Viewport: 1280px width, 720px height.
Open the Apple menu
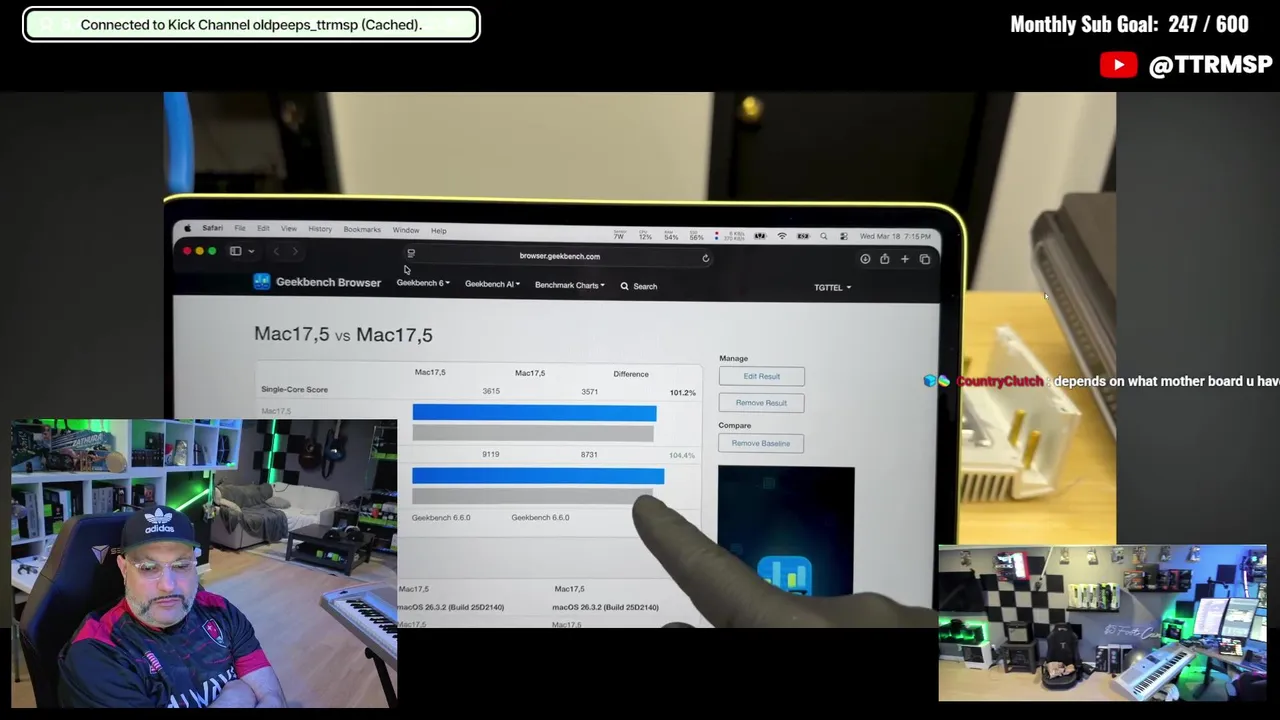click(187, 228)
